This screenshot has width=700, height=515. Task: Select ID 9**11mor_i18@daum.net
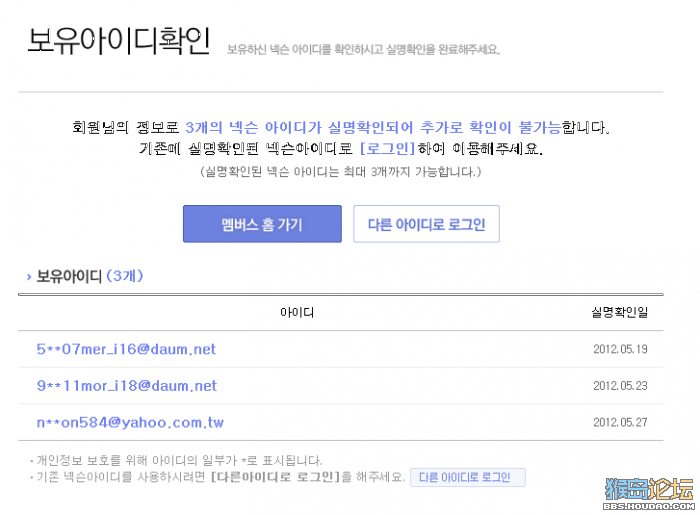tap(126, 386)
